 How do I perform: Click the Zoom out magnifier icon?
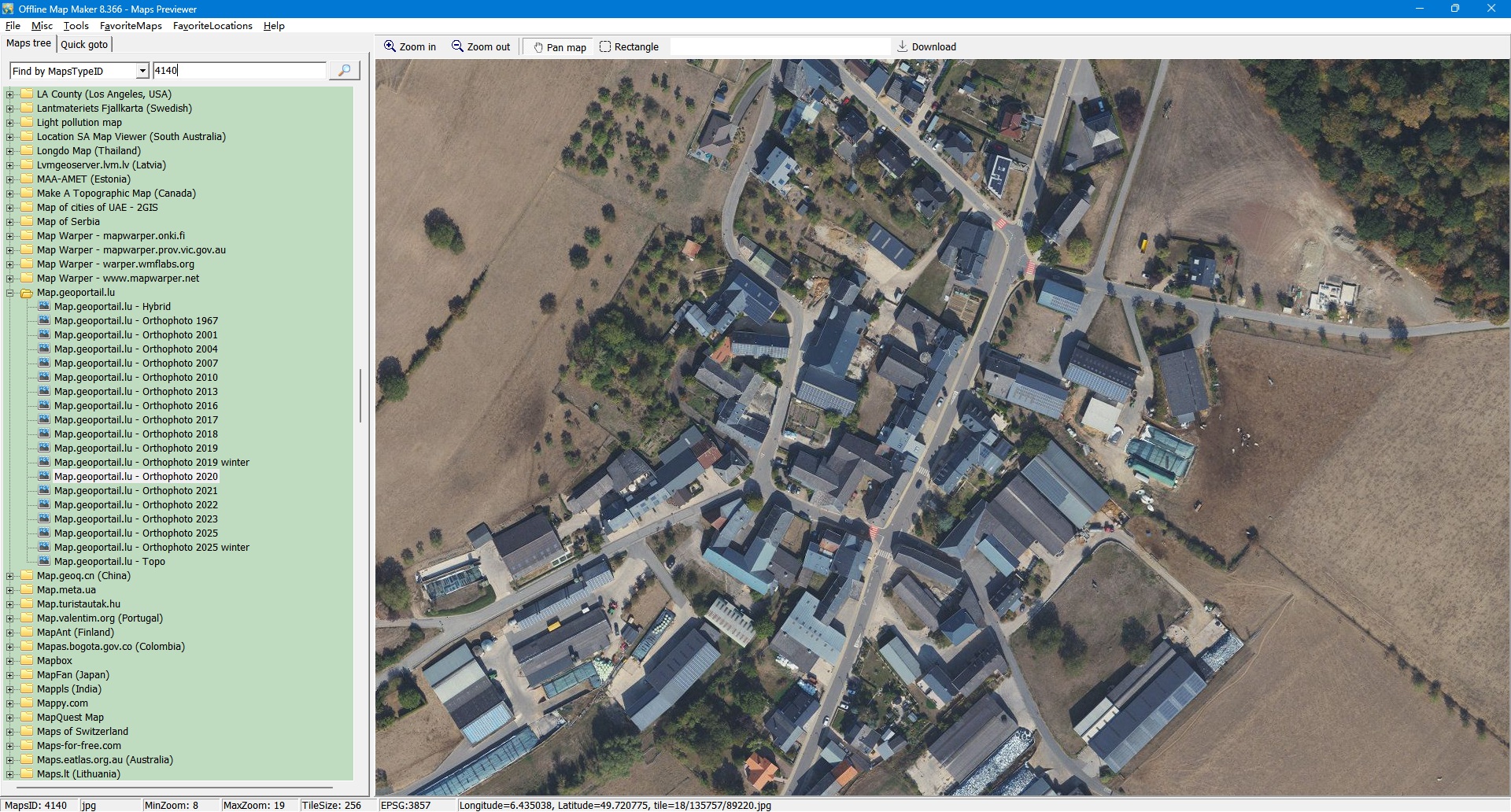(457, 46)
